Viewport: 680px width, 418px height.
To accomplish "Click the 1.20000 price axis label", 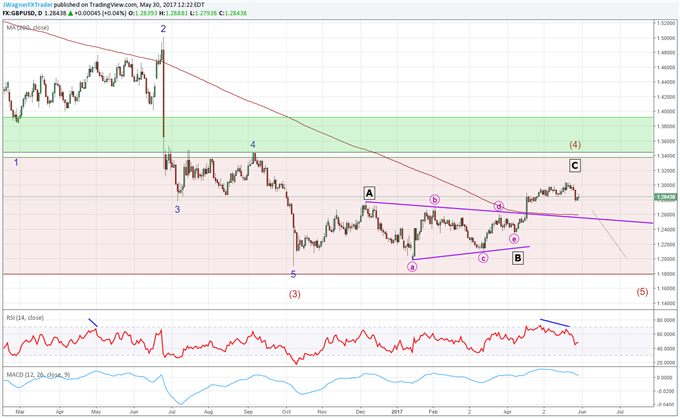I will (x=666, y=259).
